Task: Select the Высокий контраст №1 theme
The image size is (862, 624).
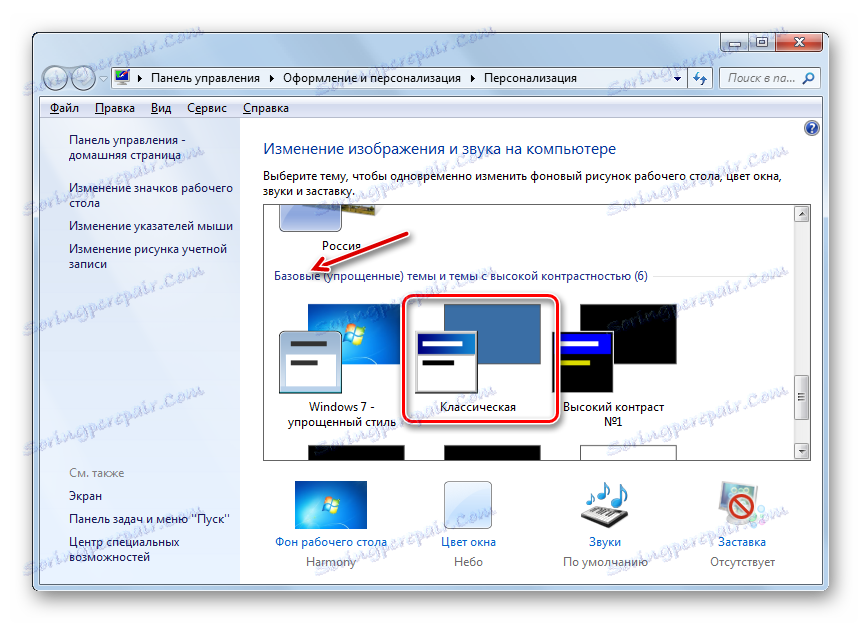Action: (614, 366)
